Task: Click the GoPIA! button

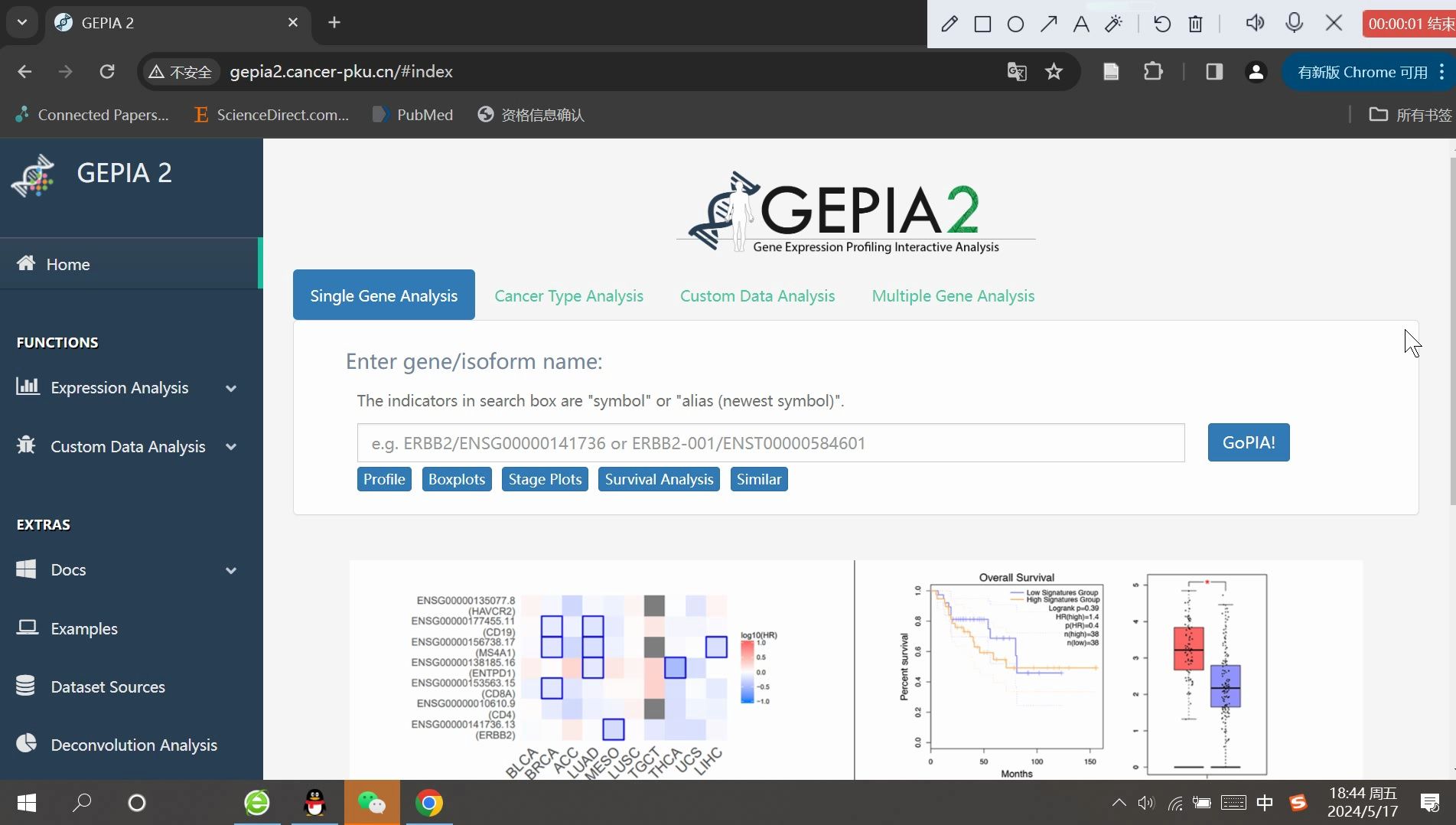Action: (x=1249, y=442)
